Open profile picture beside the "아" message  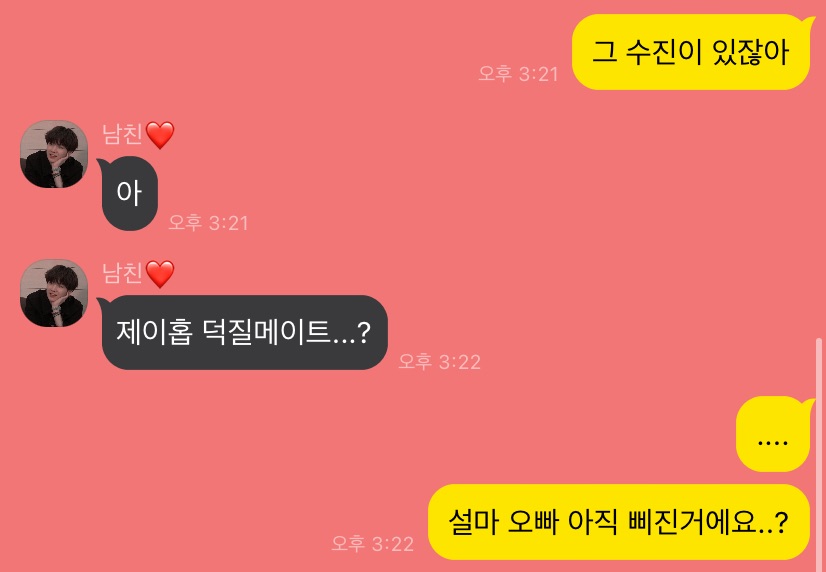coord(54,154)
